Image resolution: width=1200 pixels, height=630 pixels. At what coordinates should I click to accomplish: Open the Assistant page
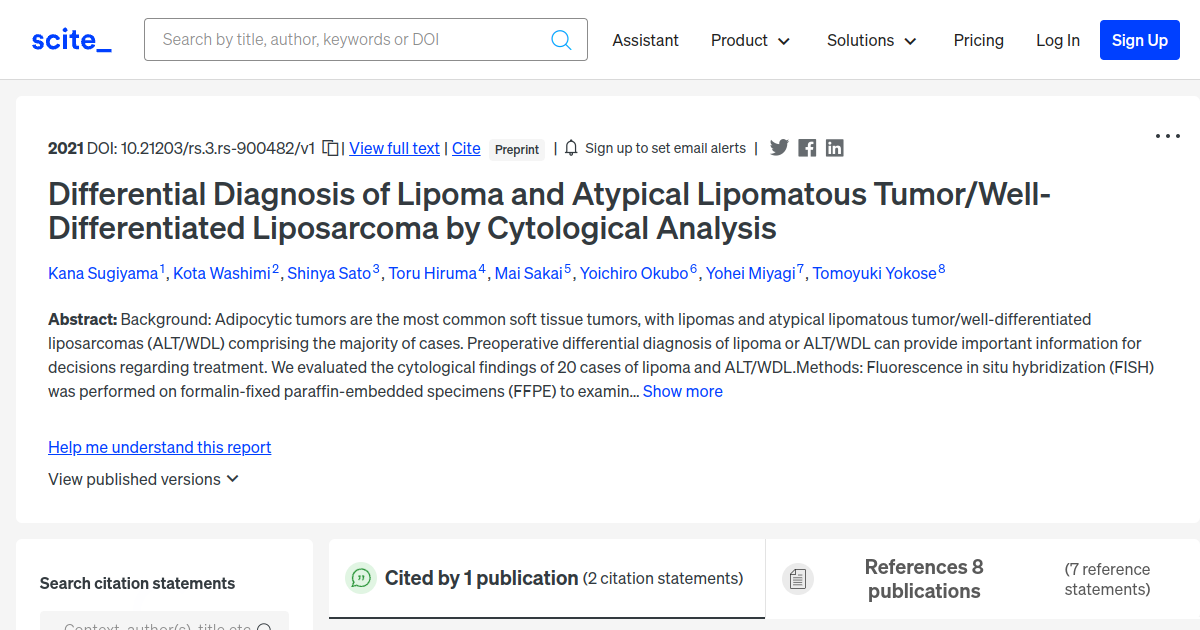645,40
